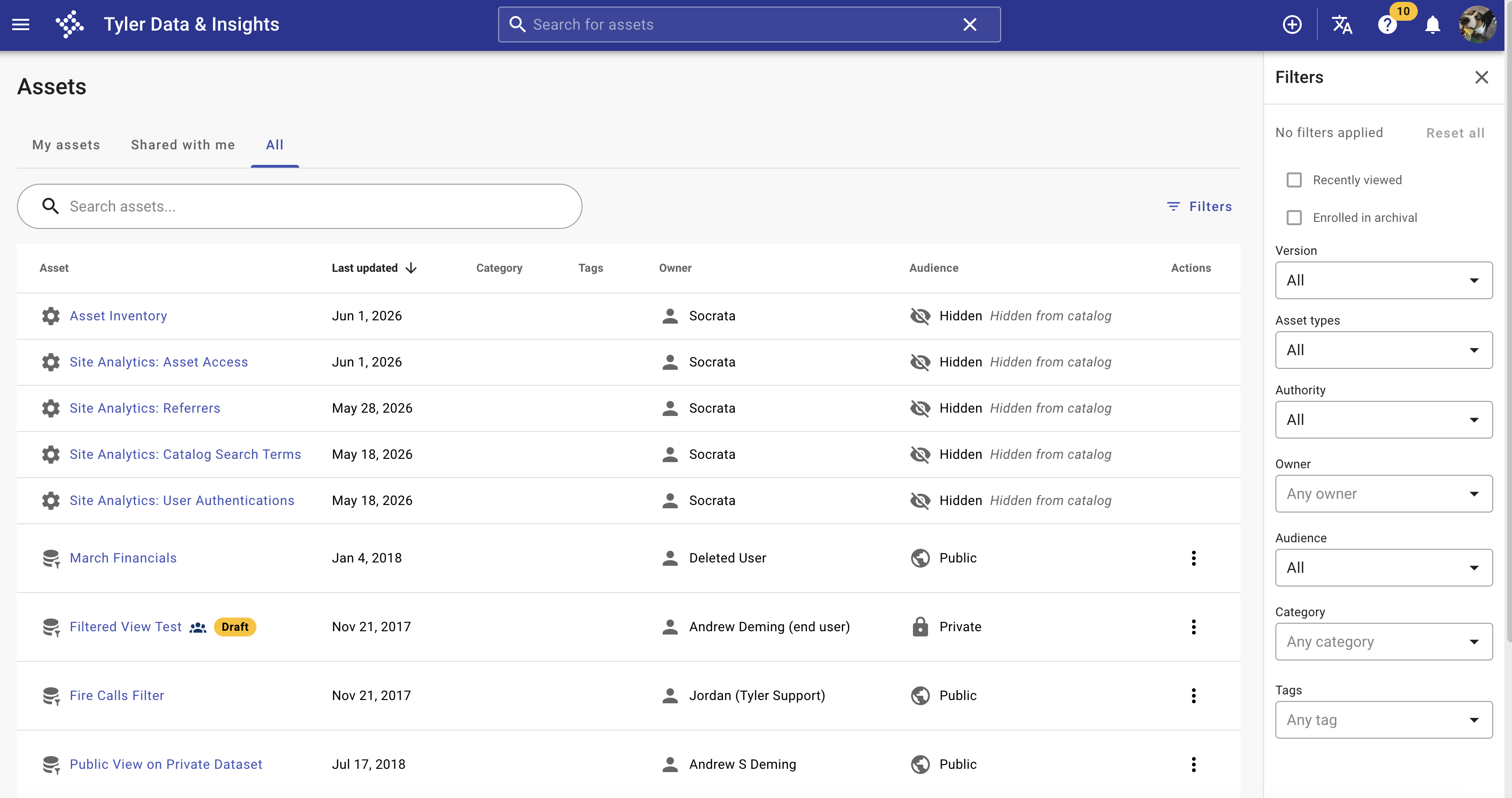Open the Fire Calls Filter link

tap(117, 695)
